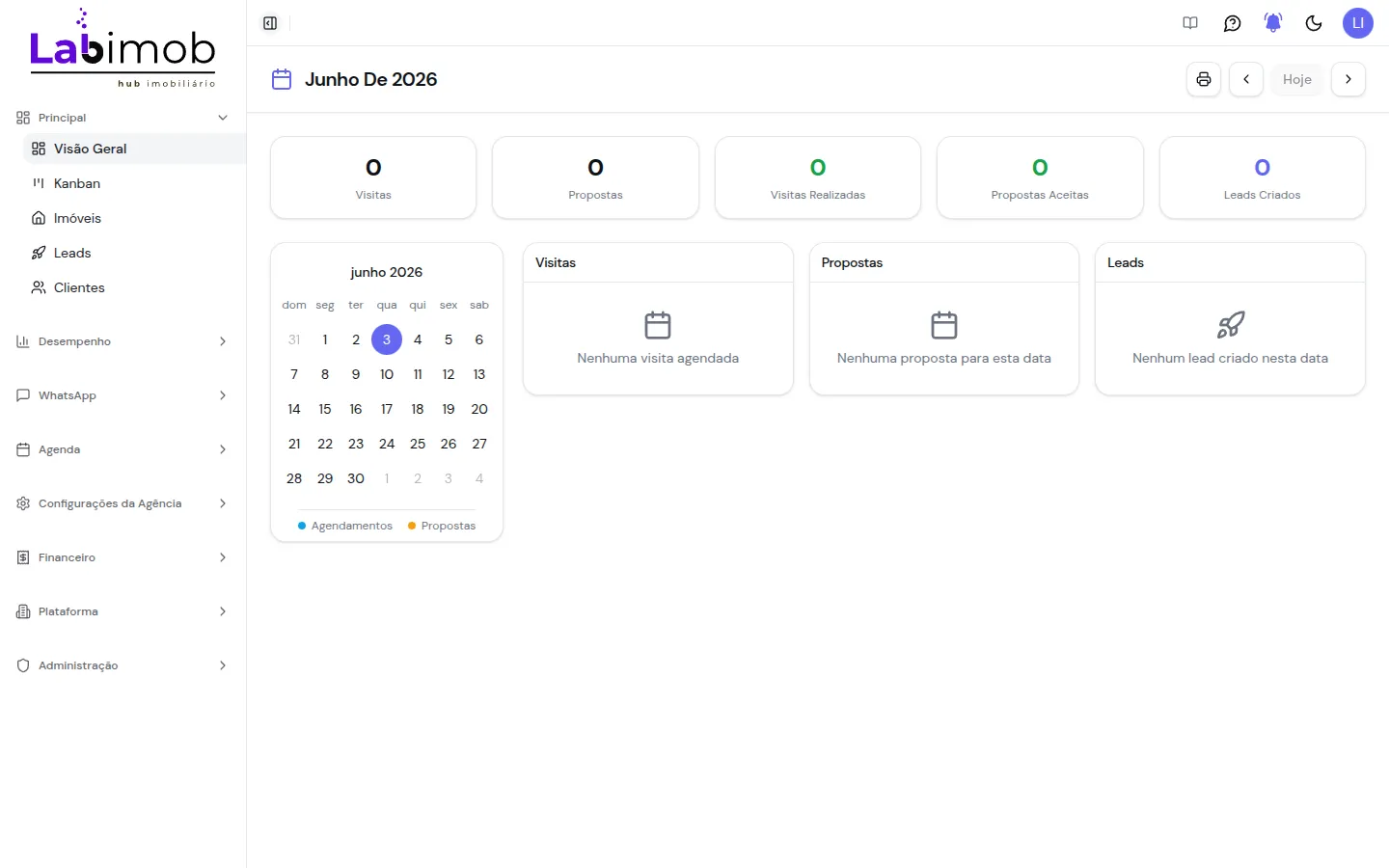The width and height of the screenshot is (1389, 868).
Task: Click the Imóveis house icon
Action: coord(39,218)
